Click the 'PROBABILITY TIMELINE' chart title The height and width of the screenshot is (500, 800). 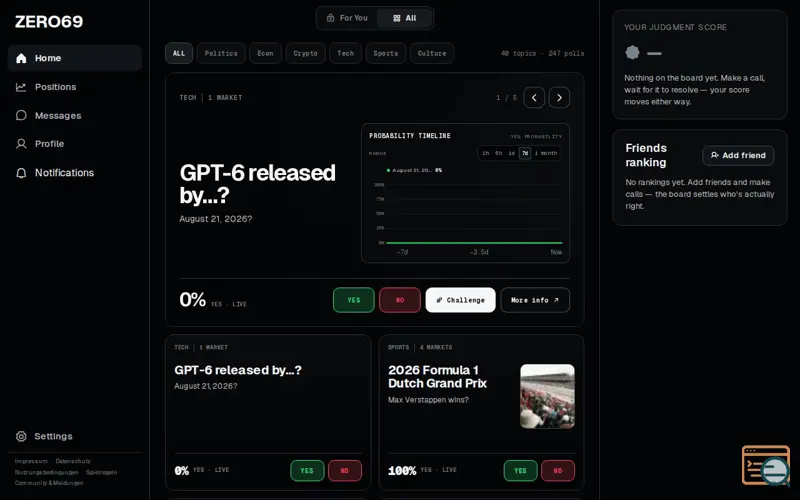[x=410, y=136]
